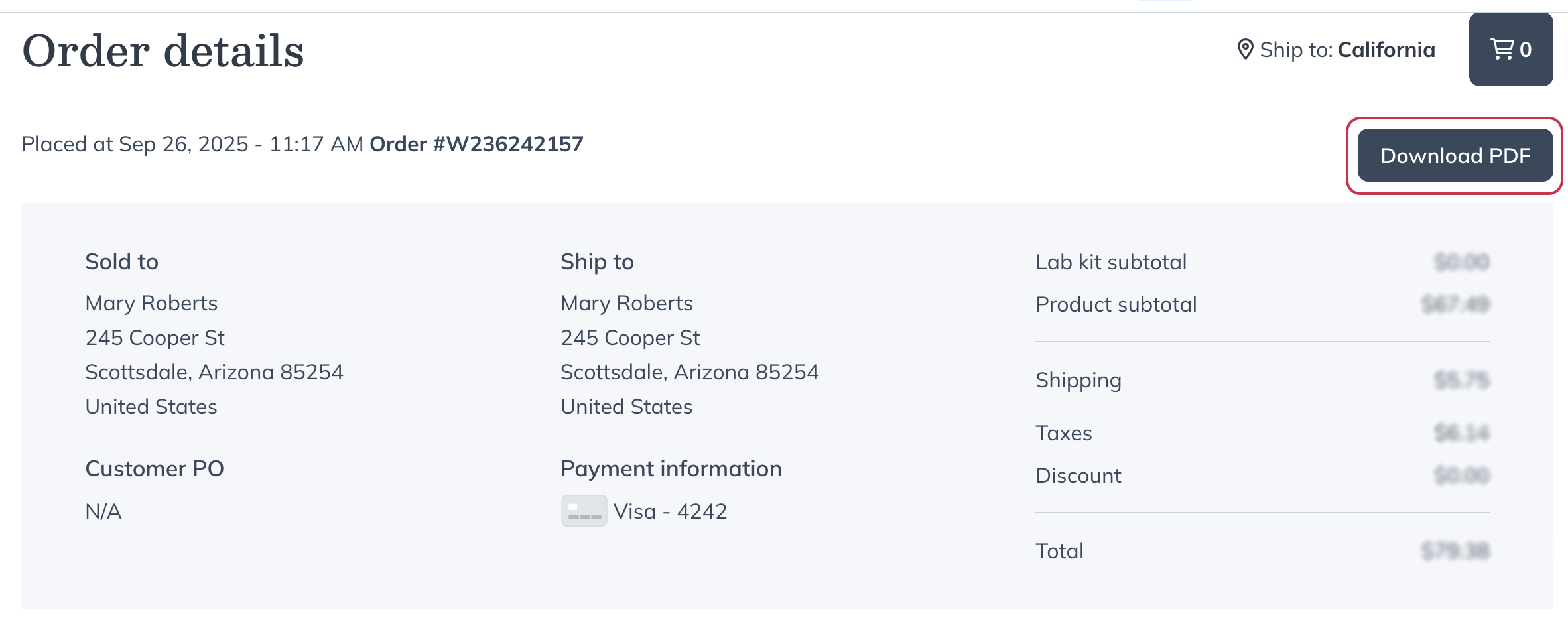Click the shopping cart icon

1502,50
